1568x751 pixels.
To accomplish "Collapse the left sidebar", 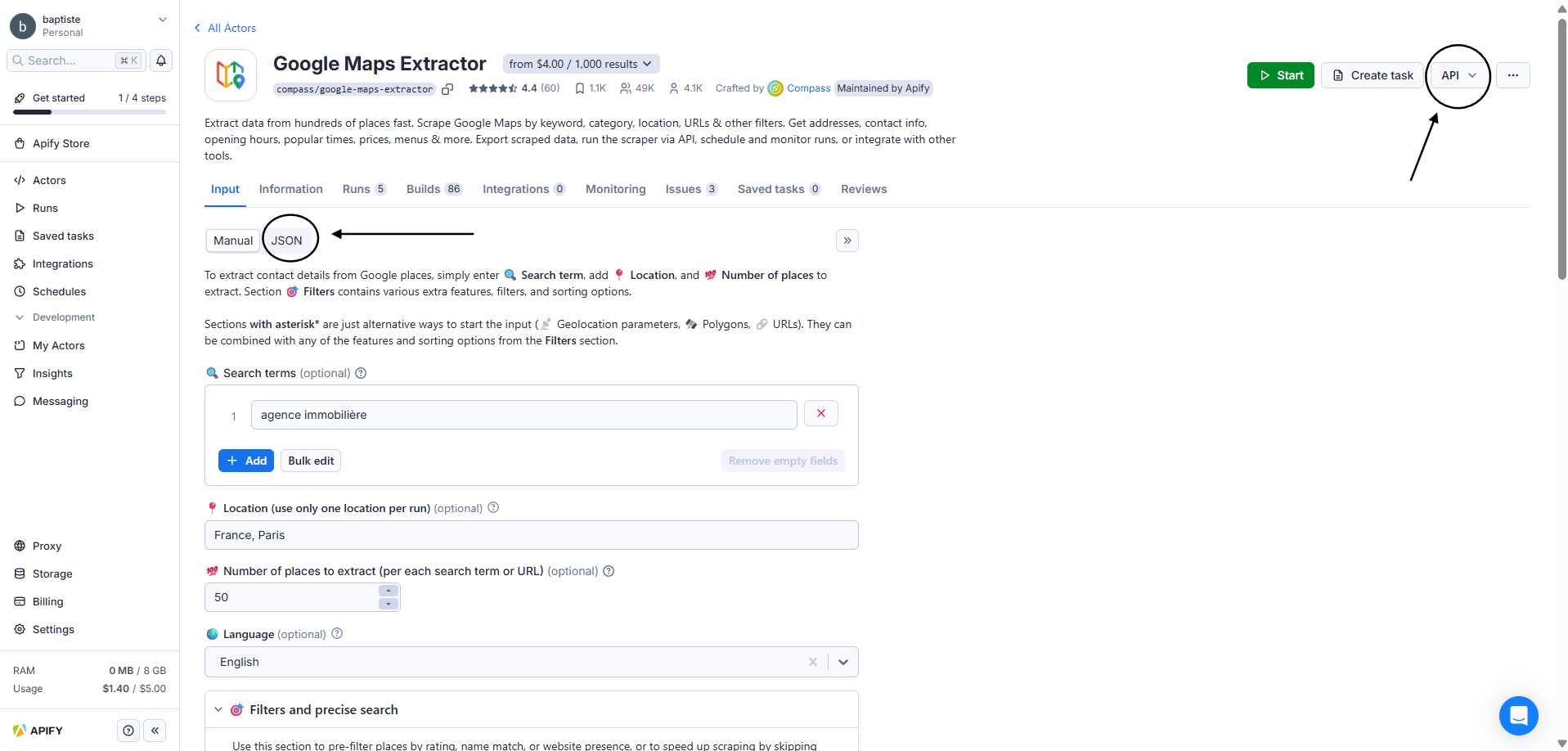I will (x=155, y=731).
